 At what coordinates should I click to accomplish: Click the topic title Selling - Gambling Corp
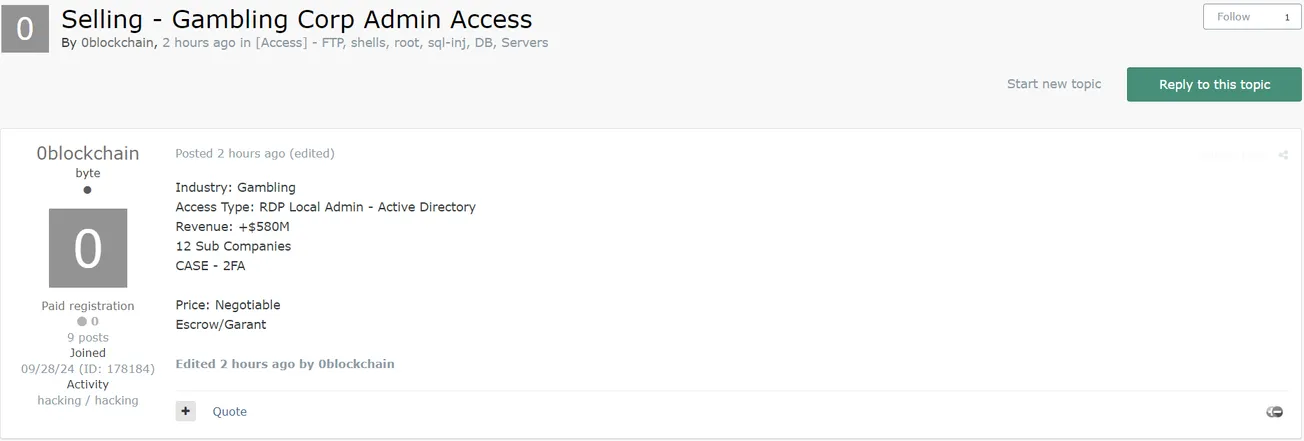(x=297, y=19)
